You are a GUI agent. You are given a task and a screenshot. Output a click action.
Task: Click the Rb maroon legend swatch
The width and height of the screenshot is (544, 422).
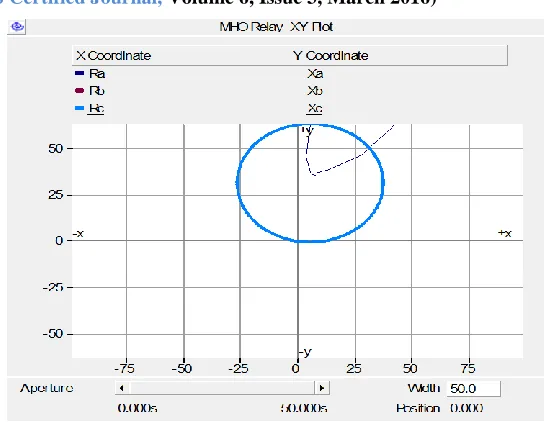point(79,91)
